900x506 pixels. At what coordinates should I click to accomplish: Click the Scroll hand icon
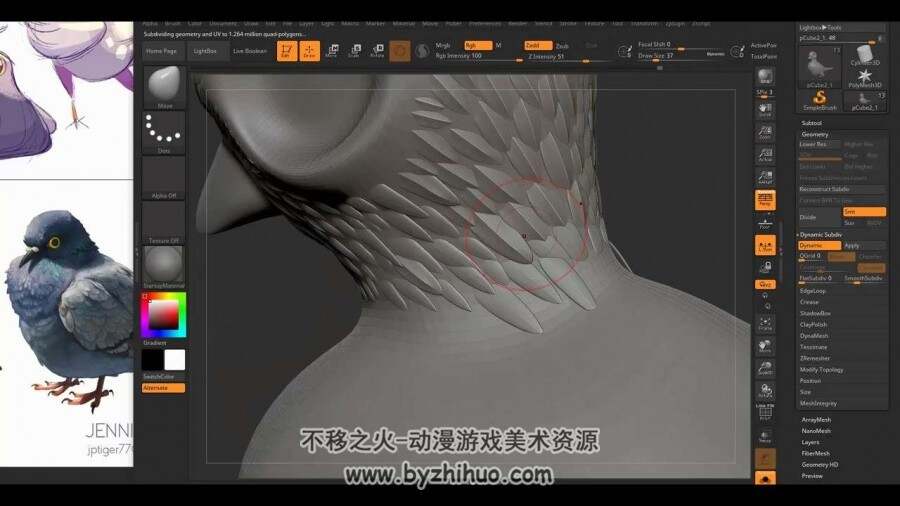765,110
